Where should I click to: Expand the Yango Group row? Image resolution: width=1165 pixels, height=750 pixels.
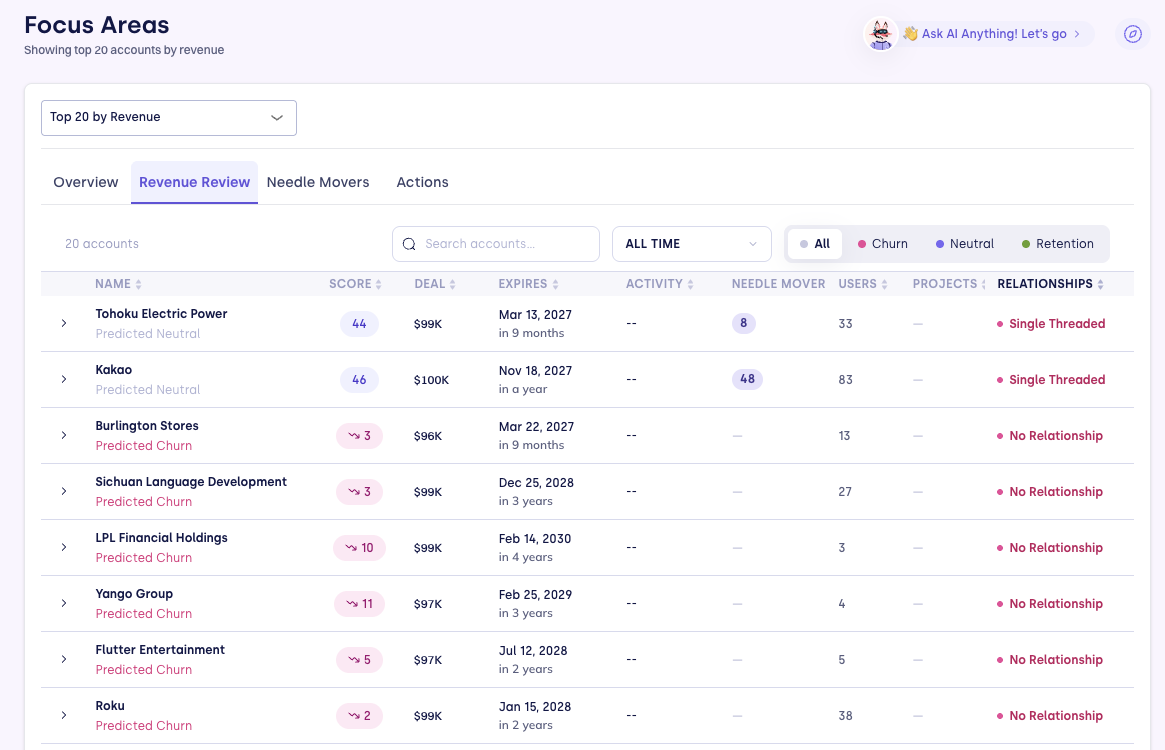coord(64,604)
